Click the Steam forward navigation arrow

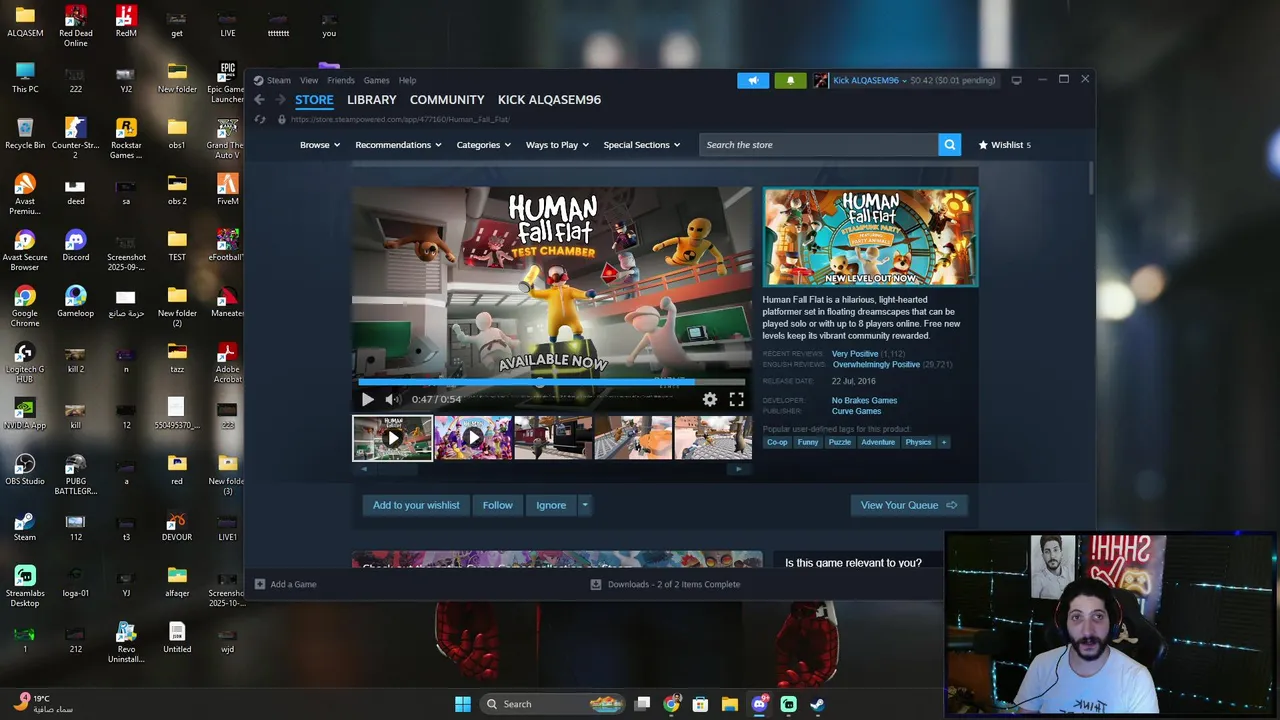[280, 99]
